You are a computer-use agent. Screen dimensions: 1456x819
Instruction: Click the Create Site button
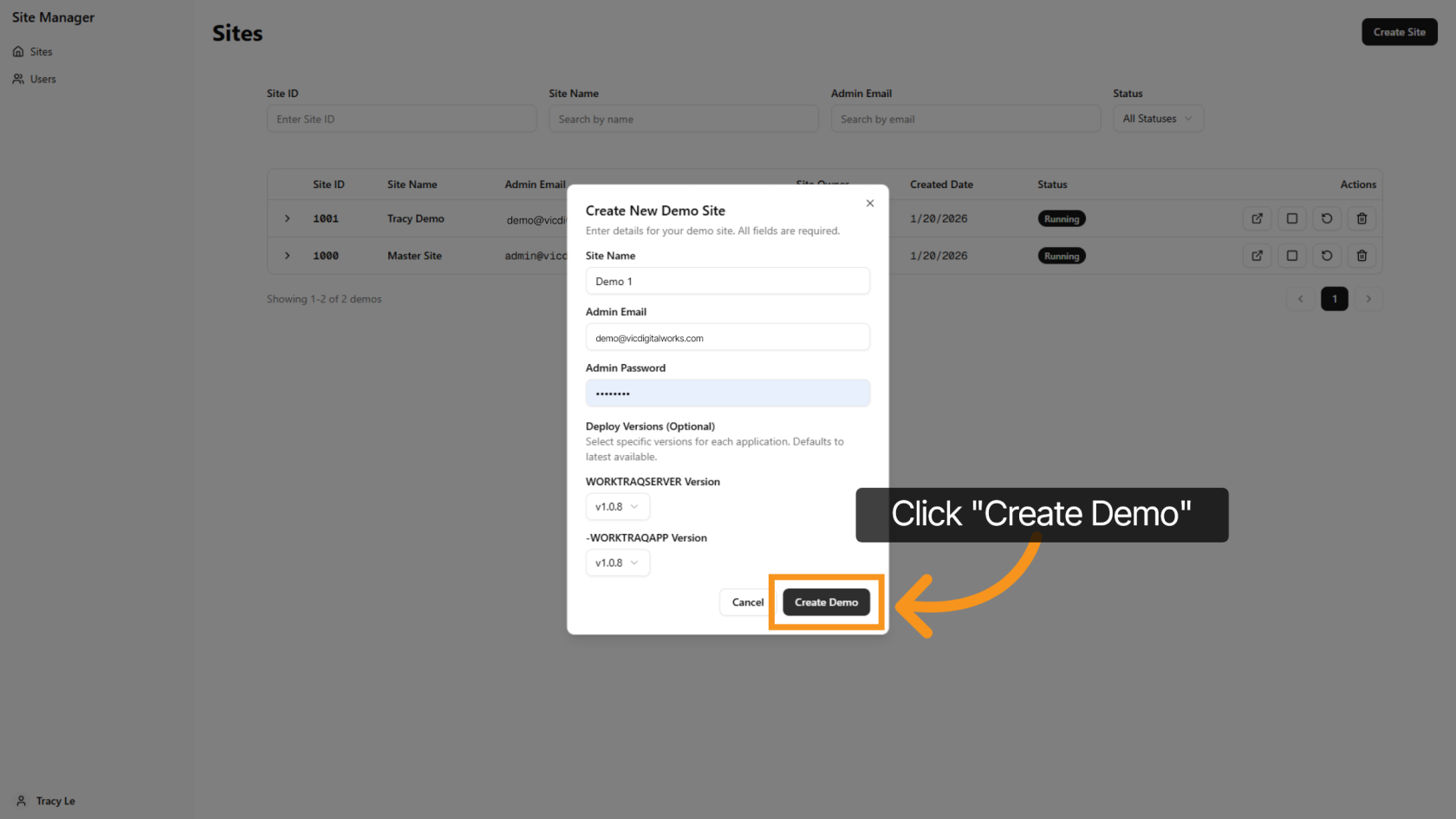tap(1399, 31)
